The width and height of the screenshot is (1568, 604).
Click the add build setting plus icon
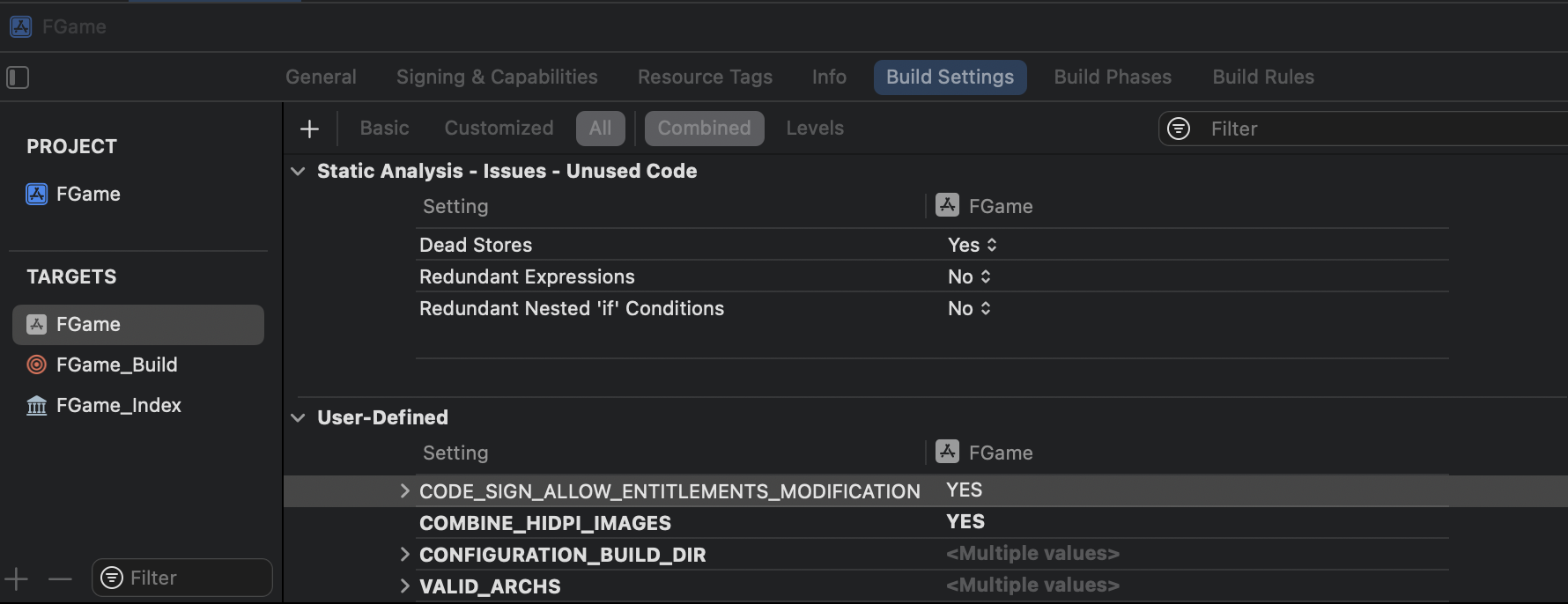309,129
